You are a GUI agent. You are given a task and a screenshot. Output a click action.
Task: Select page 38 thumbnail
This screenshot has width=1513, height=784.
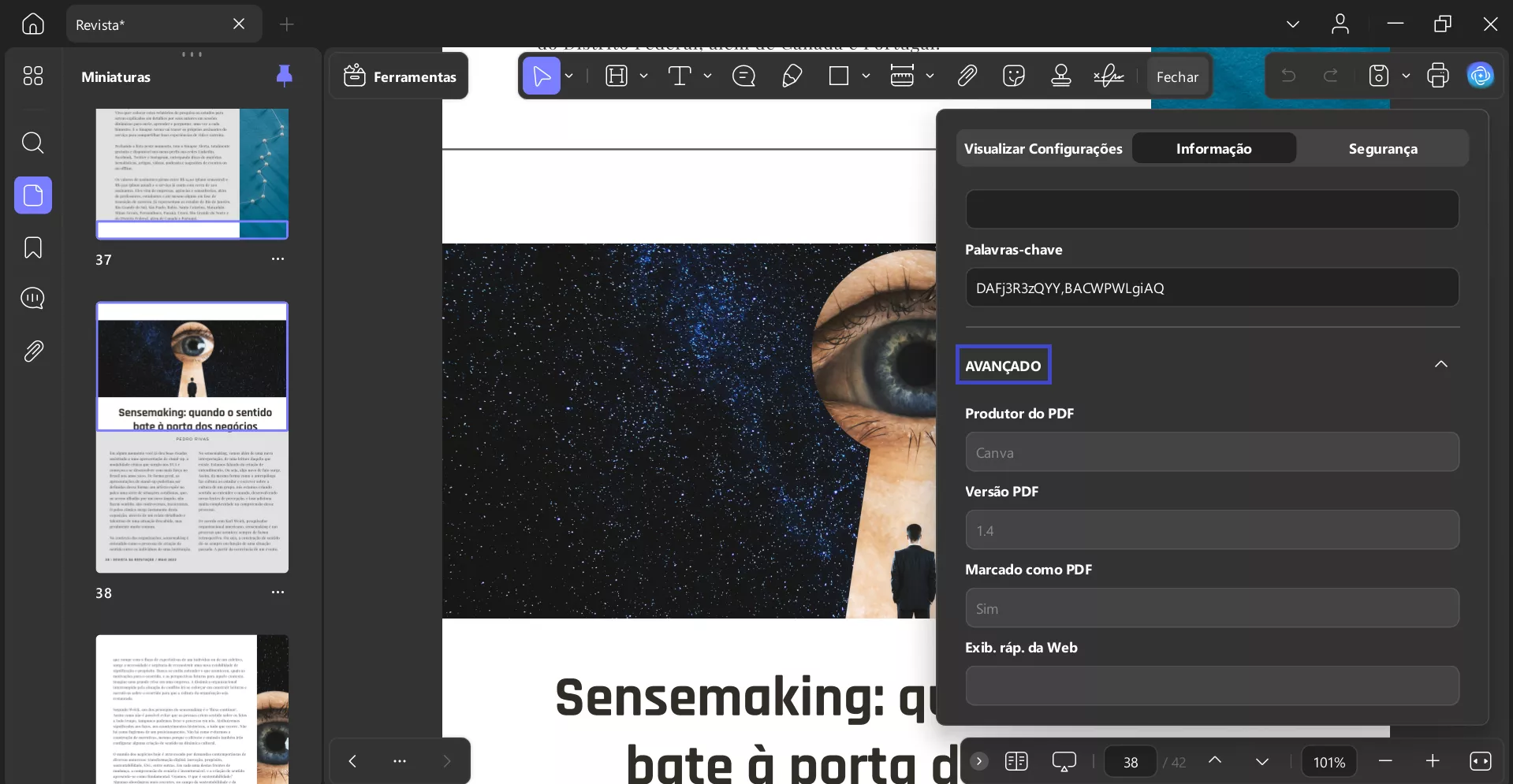(192, 437)
